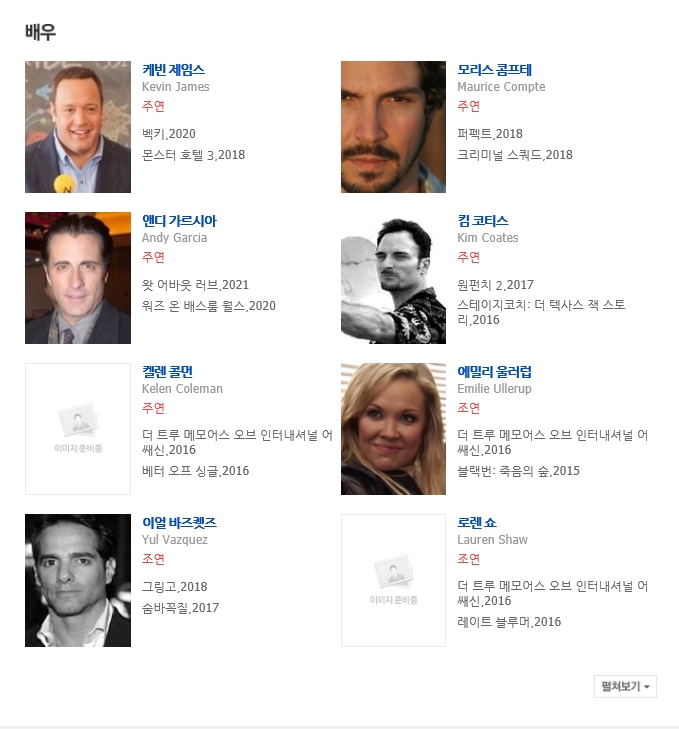Open 켈렌 콜먼 name link
This screenshot has height=729, width=679.
(167, 372)
